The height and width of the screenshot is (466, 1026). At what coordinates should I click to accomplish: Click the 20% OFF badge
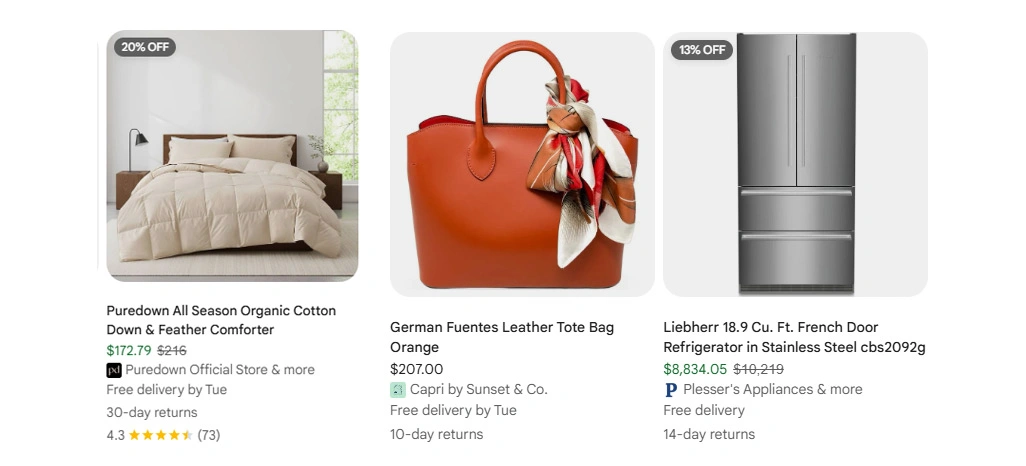tap(145, 47)
